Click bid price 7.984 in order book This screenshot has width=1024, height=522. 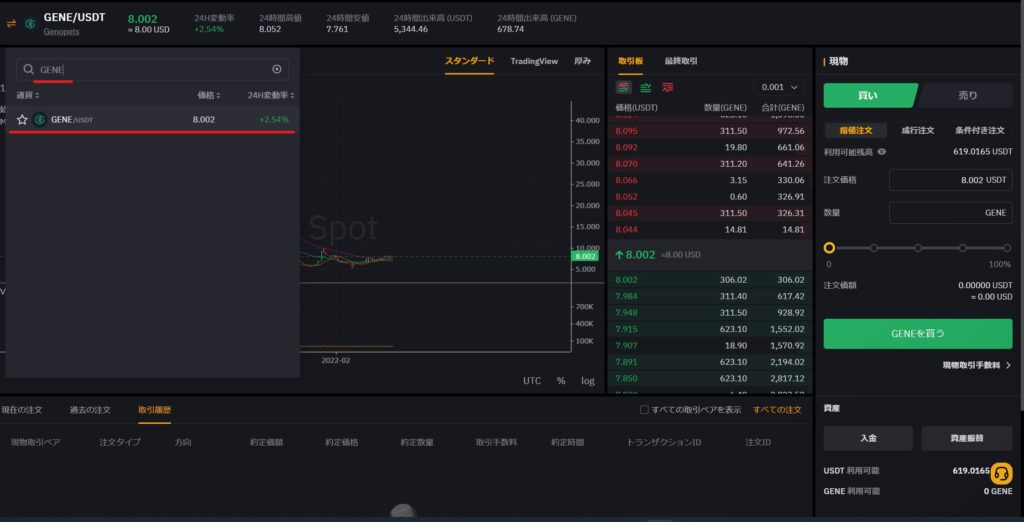click(626, 296)
